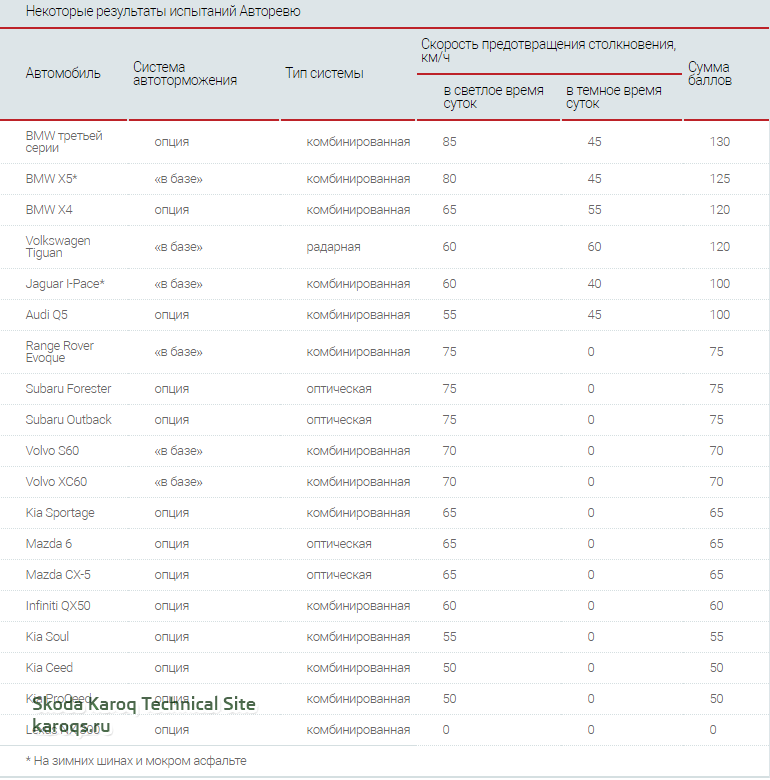Click the 'Audi Q5' row name
This screenshot has width=770, height=780.
click(x=46, y=314)
